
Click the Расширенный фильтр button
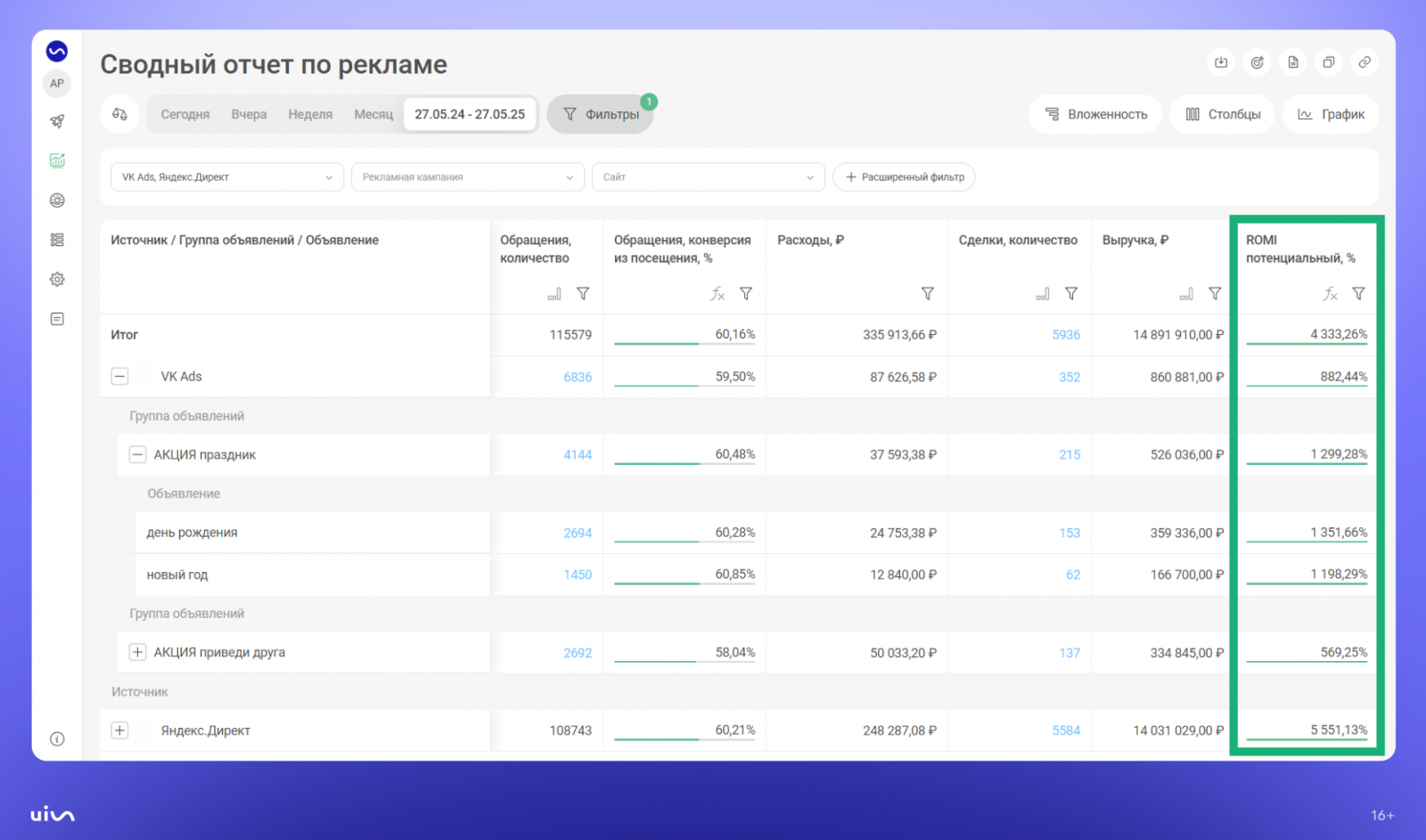point(904,177)
